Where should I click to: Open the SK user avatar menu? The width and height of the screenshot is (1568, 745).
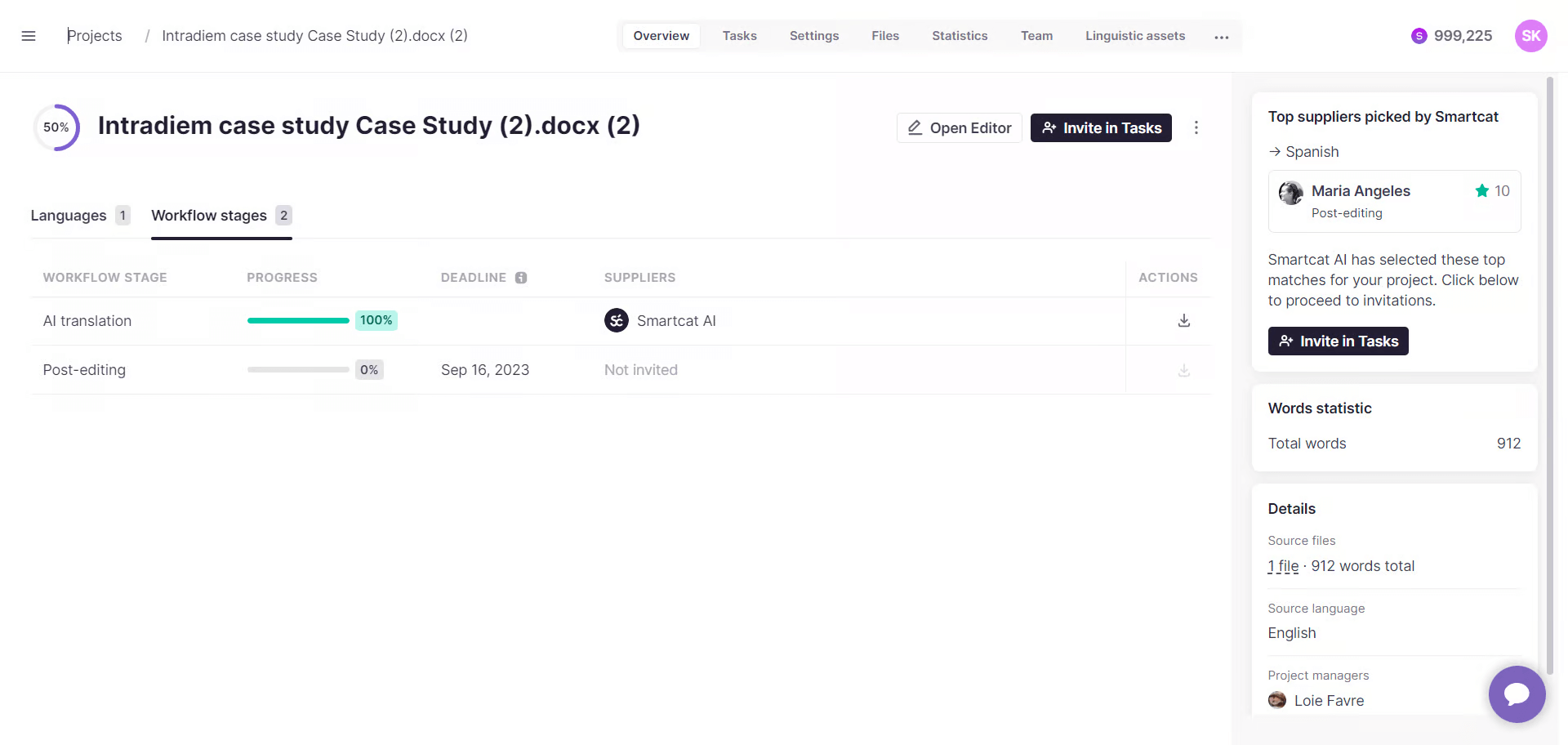[x=1530, y=36]
